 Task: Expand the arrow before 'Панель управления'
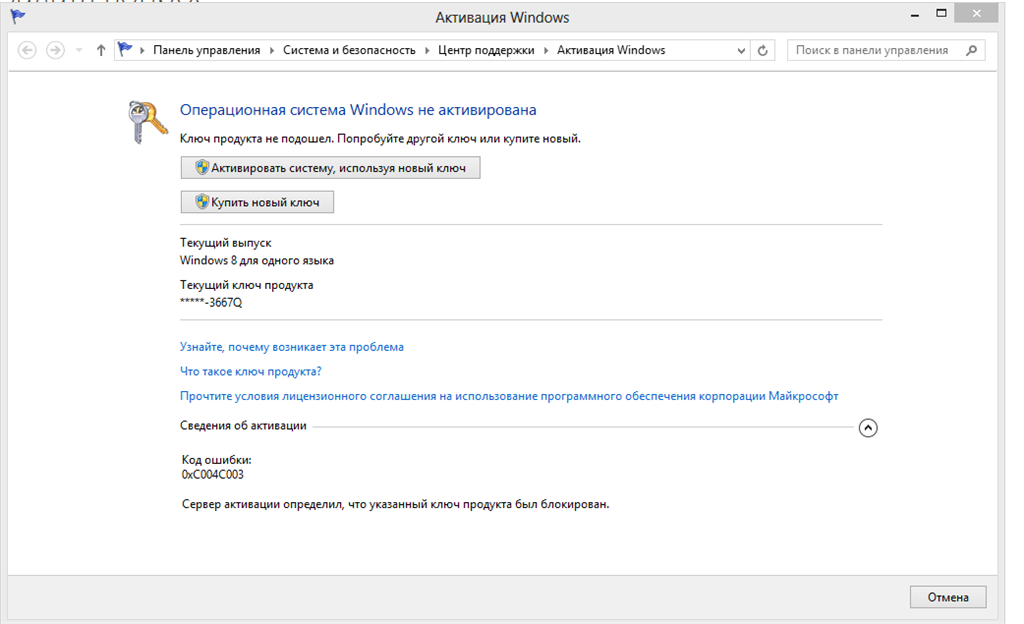(142, 50)
